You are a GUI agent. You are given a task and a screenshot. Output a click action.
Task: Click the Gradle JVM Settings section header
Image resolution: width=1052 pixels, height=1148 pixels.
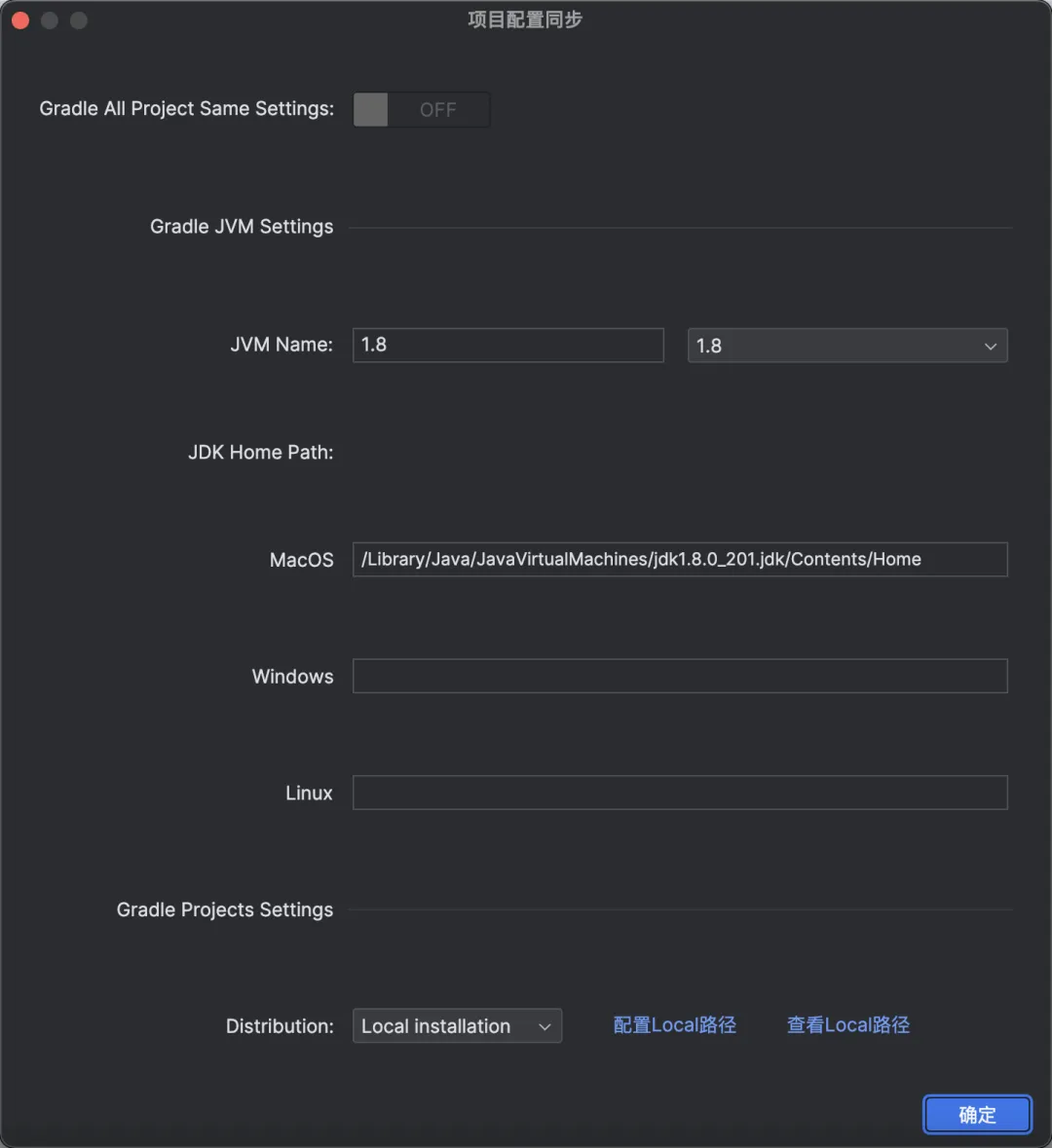[242, 227]
